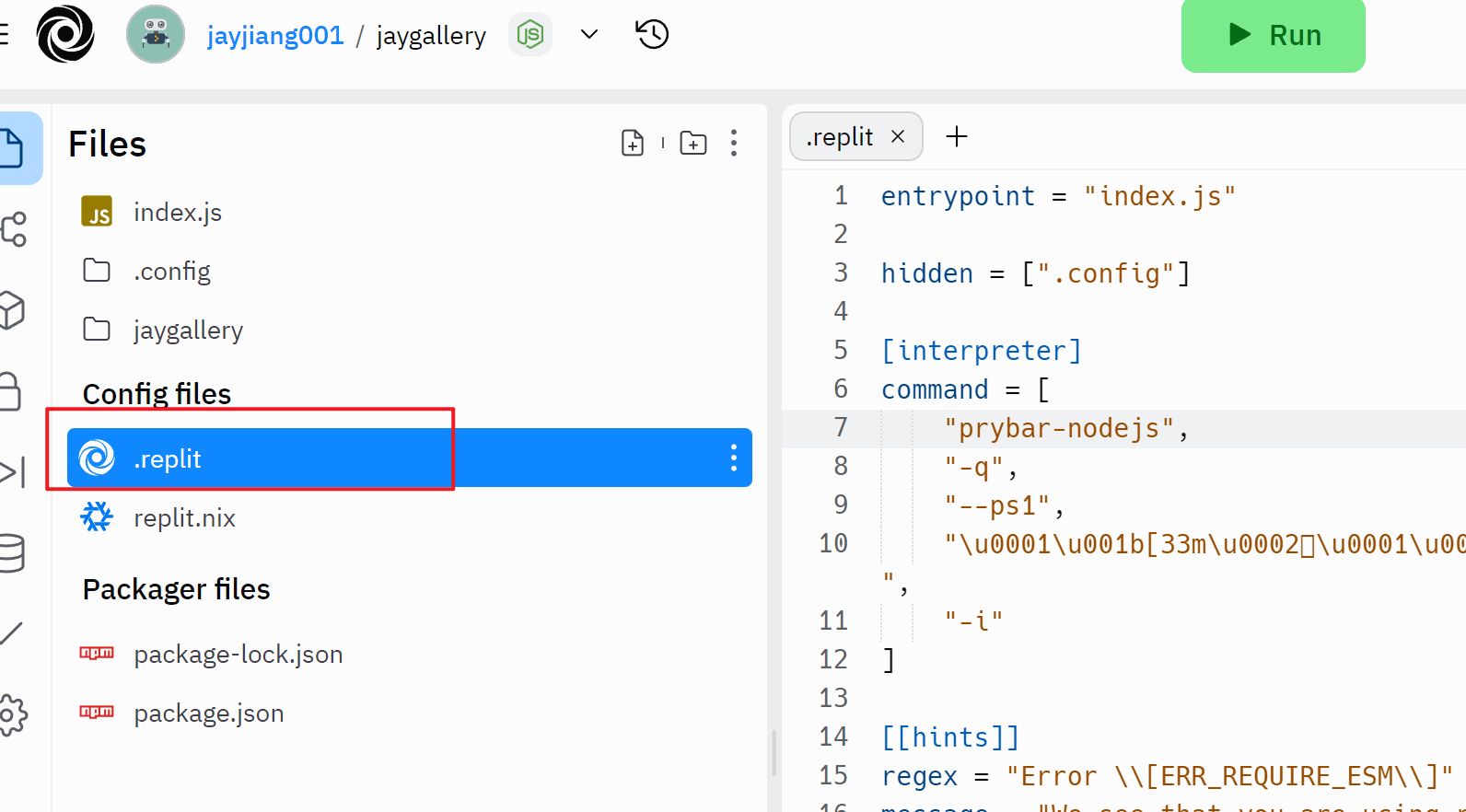Viewport: 1466px width, 812px height.
Task: Click the Replit logo in the header
Action: [x=65, y=34]
